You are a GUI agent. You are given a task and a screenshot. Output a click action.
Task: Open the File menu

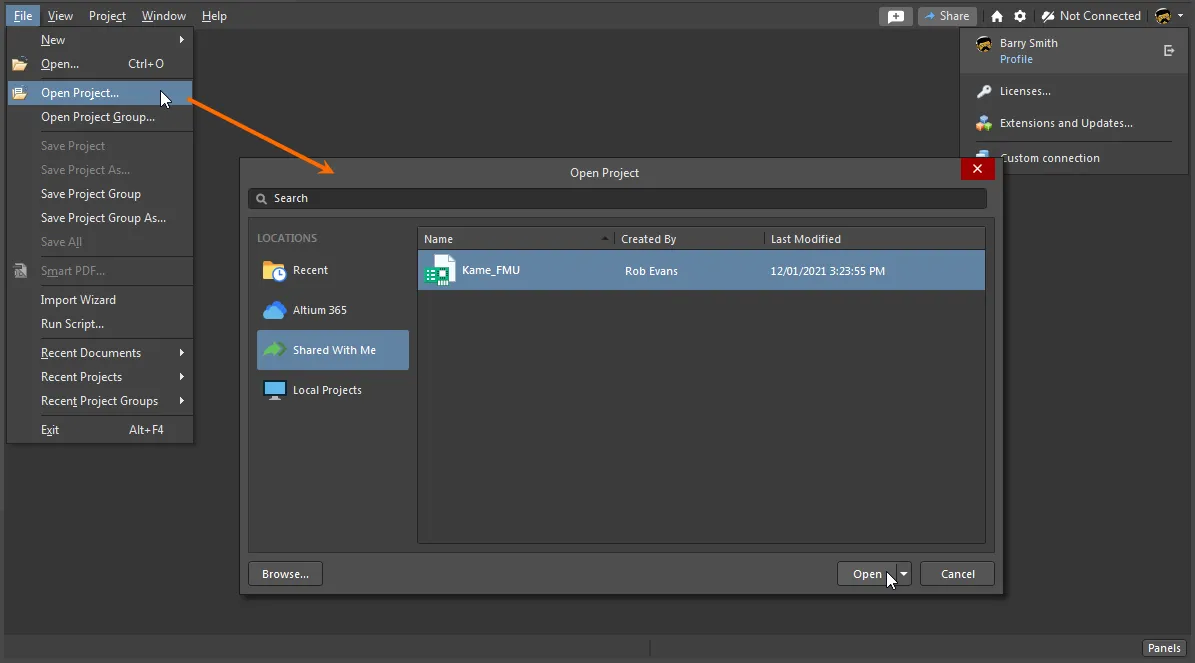coord(23,16)
